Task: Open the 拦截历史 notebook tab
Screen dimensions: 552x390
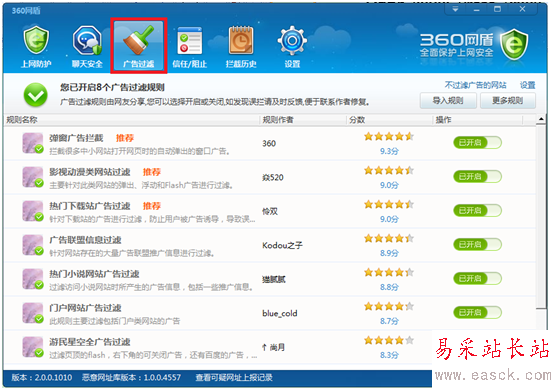Action: click(241, 46)
